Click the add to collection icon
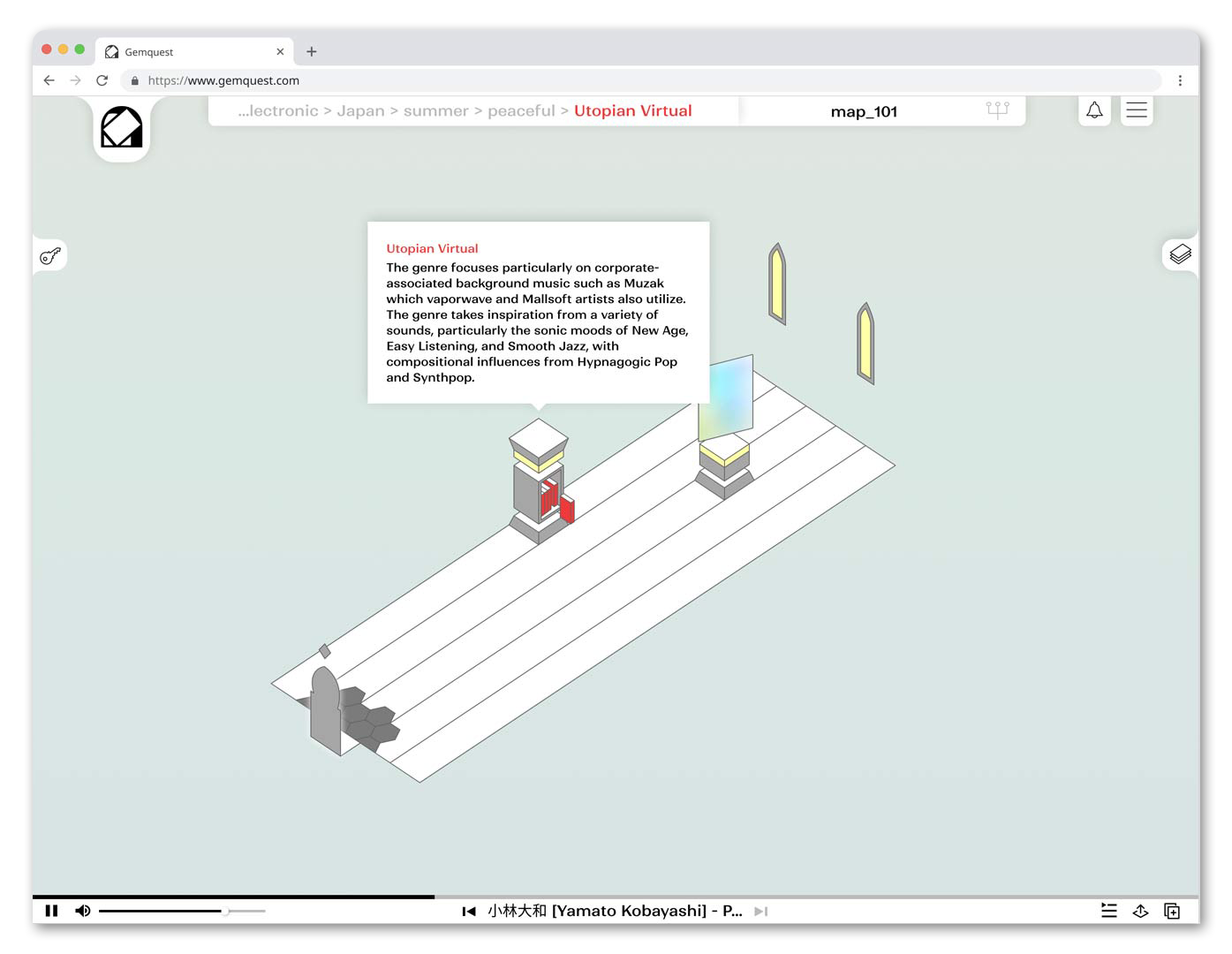Image resolution: width=1232 pixels, height=954 pixels. [1172, 911]
